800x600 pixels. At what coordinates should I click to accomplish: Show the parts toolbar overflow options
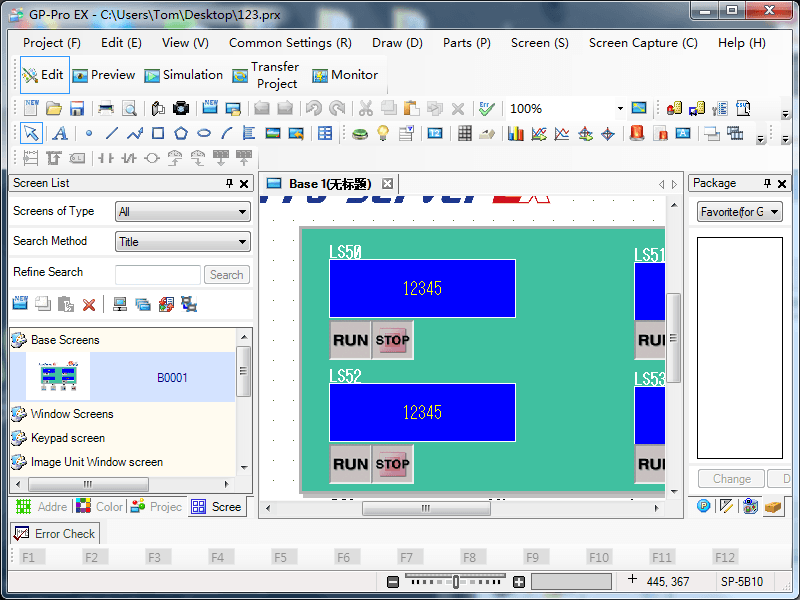[761, 139]
